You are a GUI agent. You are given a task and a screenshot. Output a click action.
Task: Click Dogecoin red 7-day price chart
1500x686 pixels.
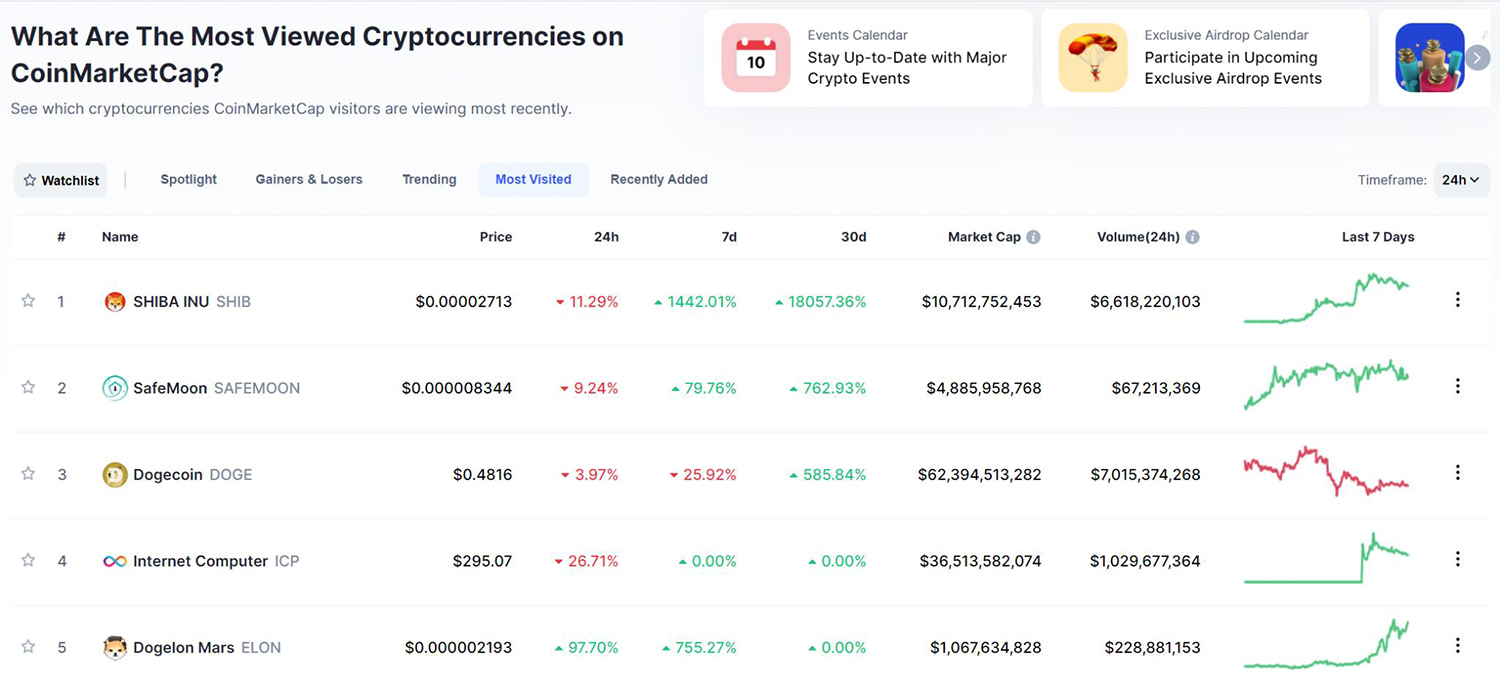[x=1326, y=471]
